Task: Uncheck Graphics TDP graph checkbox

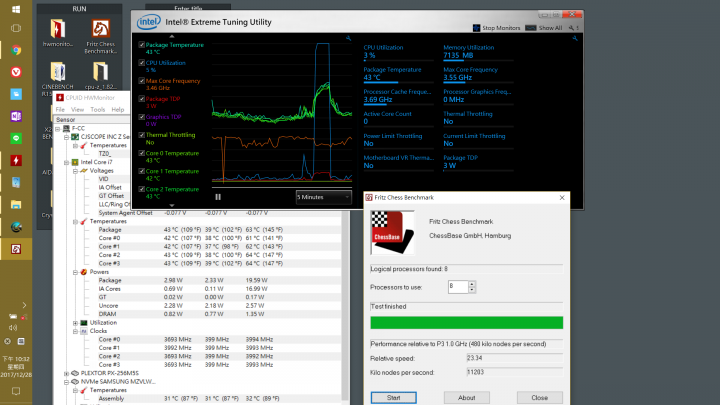Action: tap(141, 117)
